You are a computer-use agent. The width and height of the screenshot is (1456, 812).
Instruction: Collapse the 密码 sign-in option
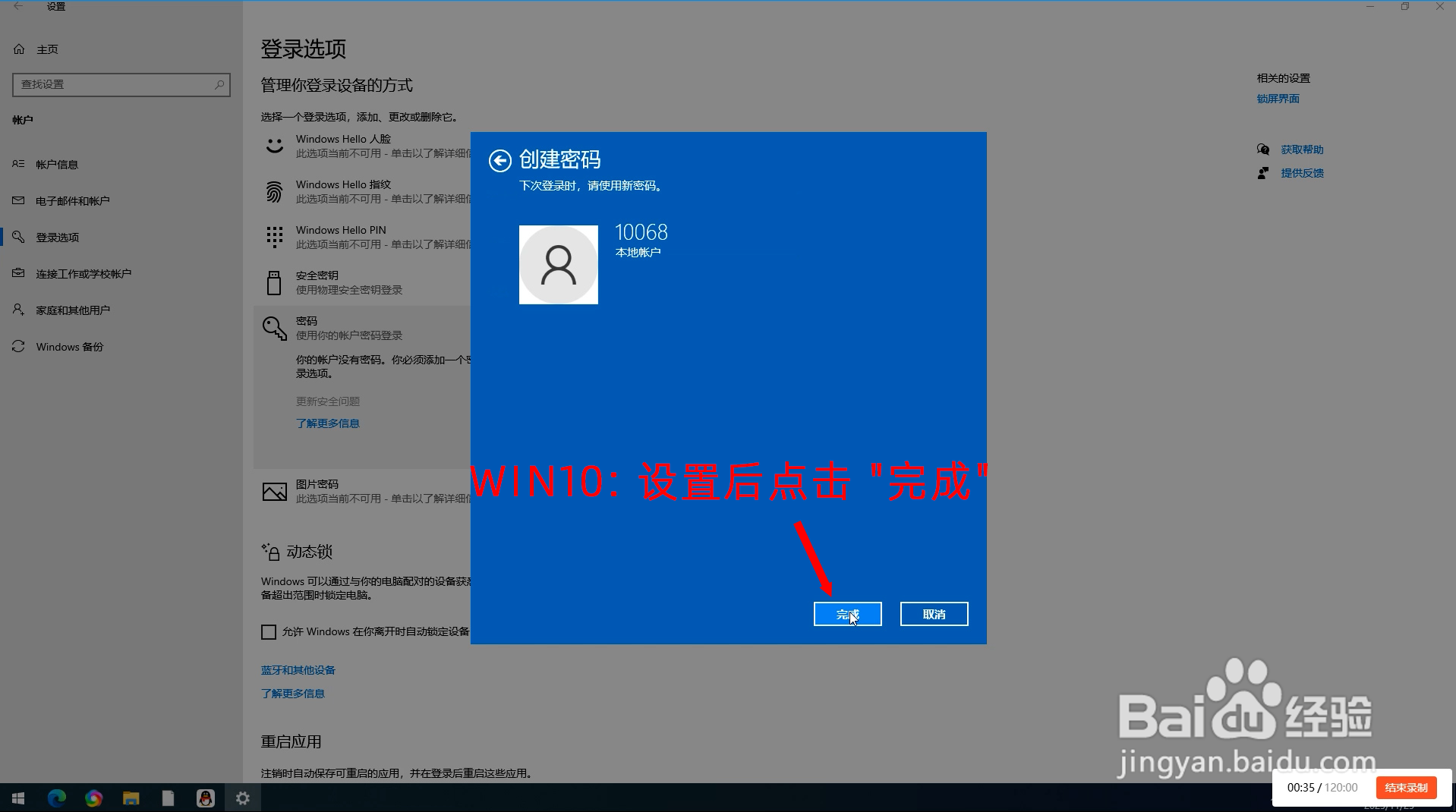(362, 328)
